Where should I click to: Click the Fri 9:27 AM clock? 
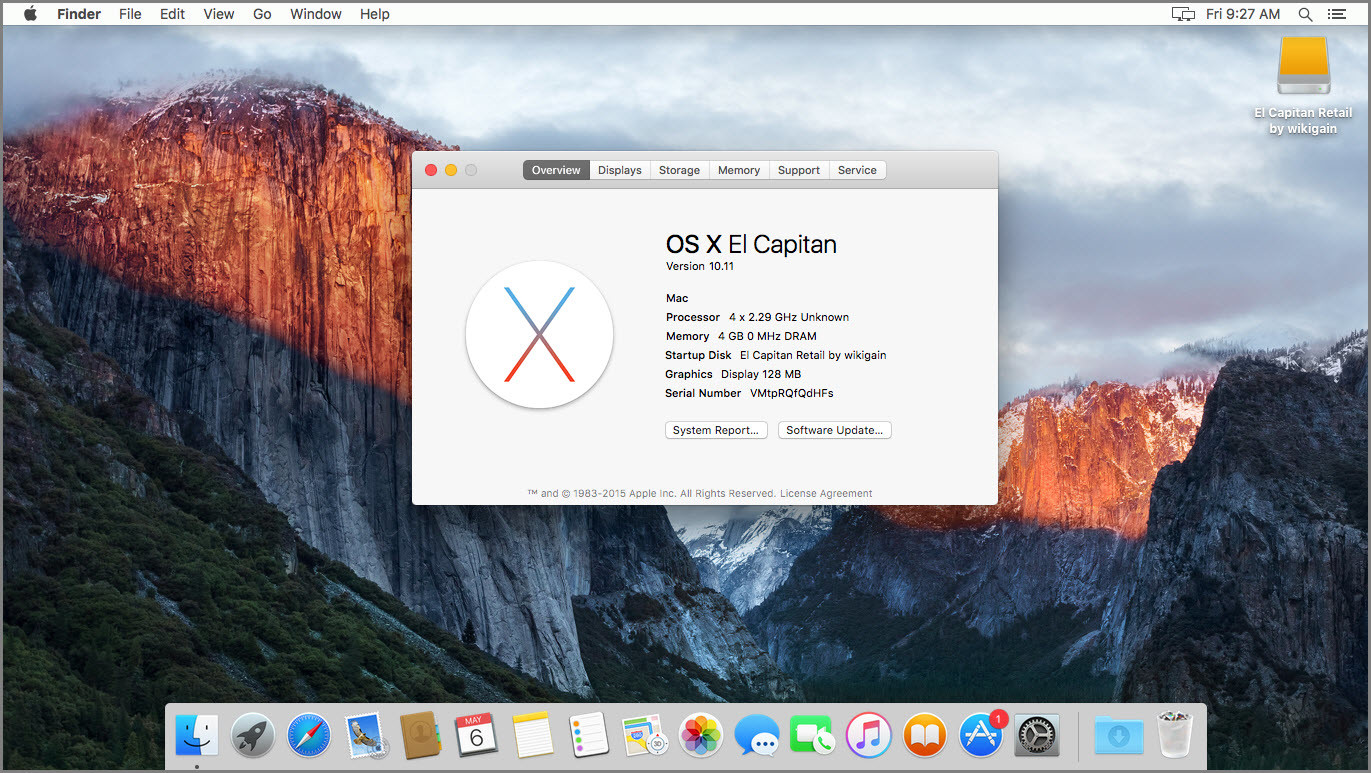1243,14
